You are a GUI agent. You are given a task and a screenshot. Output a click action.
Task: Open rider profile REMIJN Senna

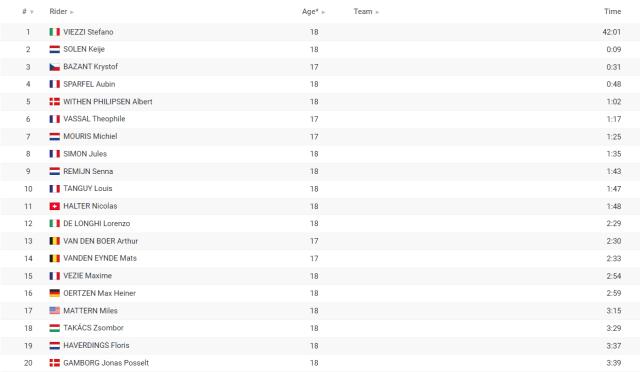pyautogui.click(x=88, y=171)
